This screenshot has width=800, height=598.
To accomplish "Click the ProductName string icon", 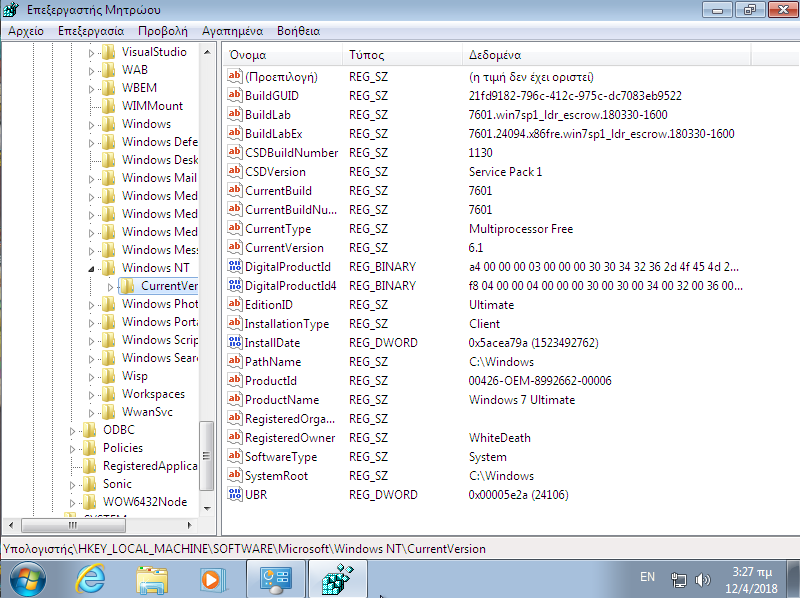I will coord(235,399).
